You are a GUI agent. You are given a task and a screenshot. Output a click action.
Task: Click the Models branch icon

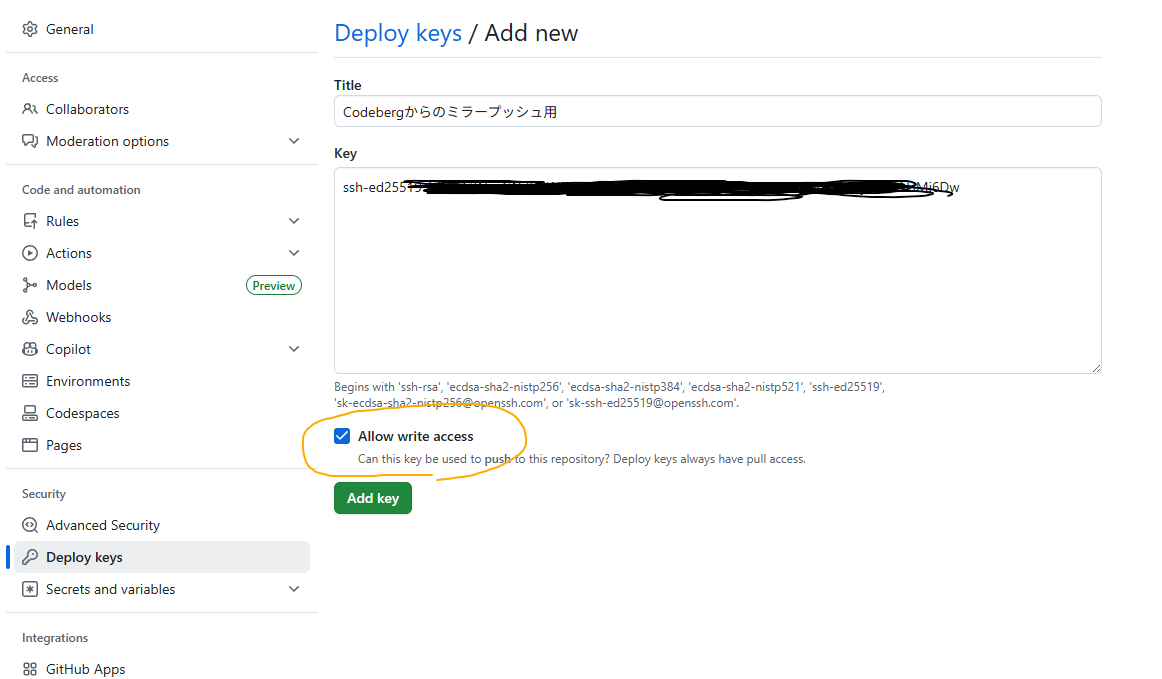pos(30,285)
